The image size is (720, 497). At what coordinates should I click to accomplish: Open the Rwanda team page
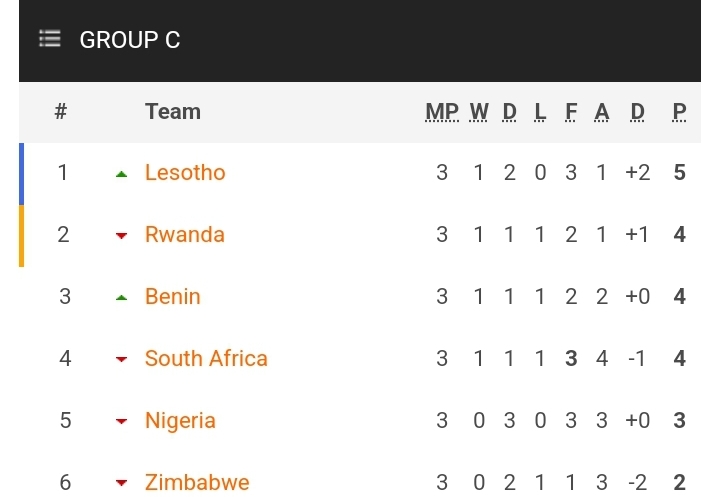coord(185,235)
